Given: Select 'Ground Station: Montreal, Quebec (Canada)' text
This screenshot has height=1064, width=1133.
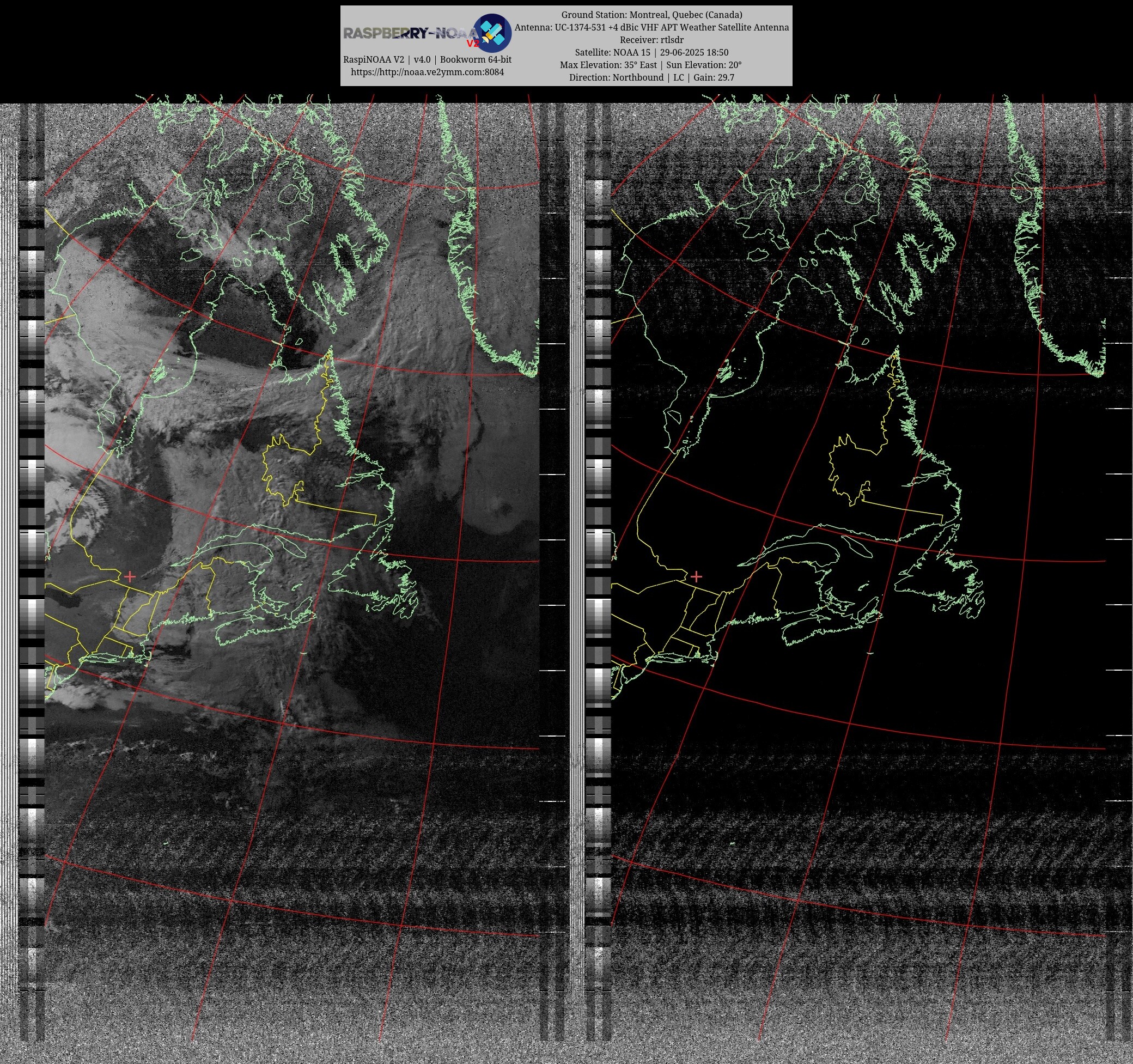Looking at the screenshot, I should pyautogui.click(x=651, y=15).
